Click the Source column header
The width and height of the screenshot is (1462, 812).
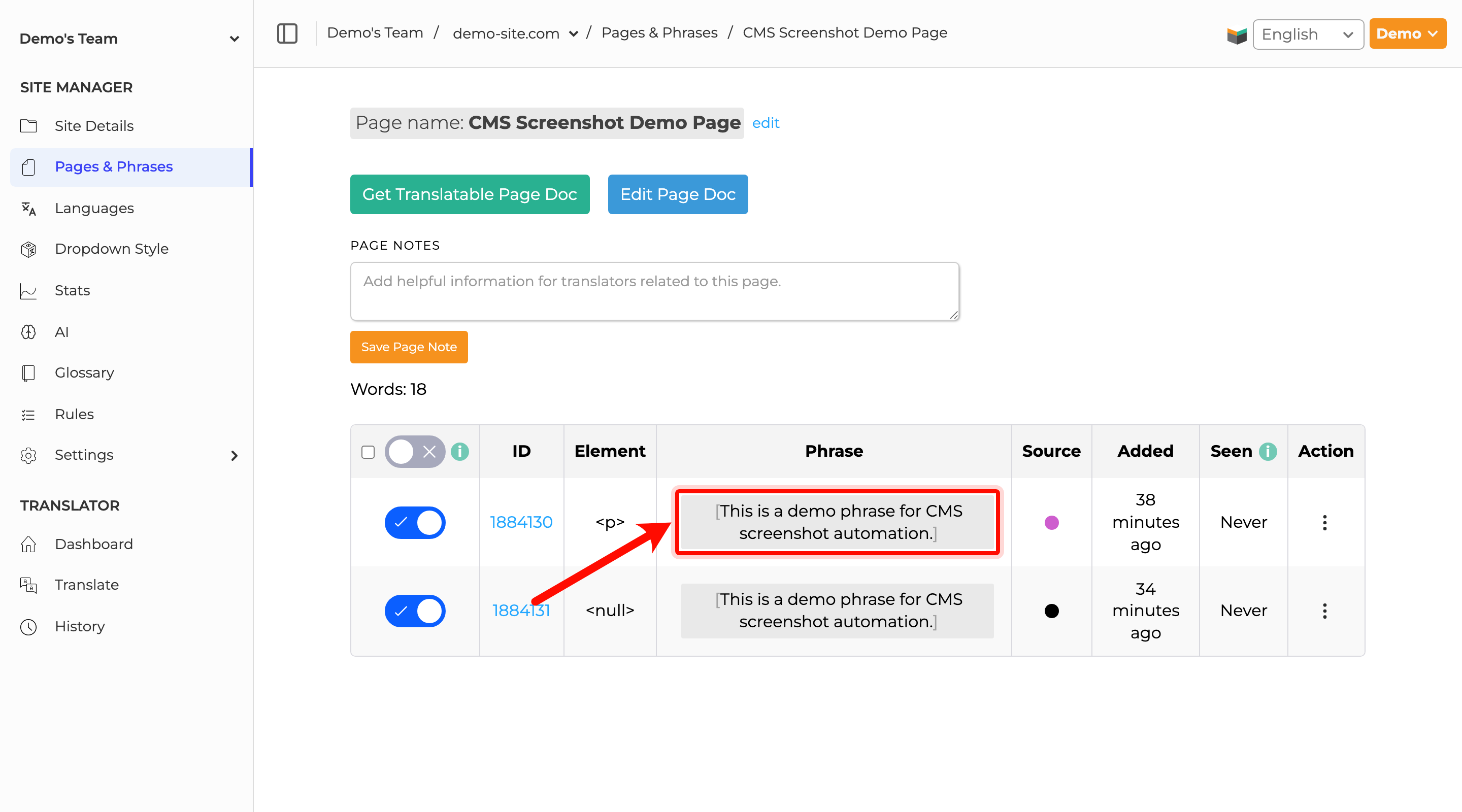1051,452
